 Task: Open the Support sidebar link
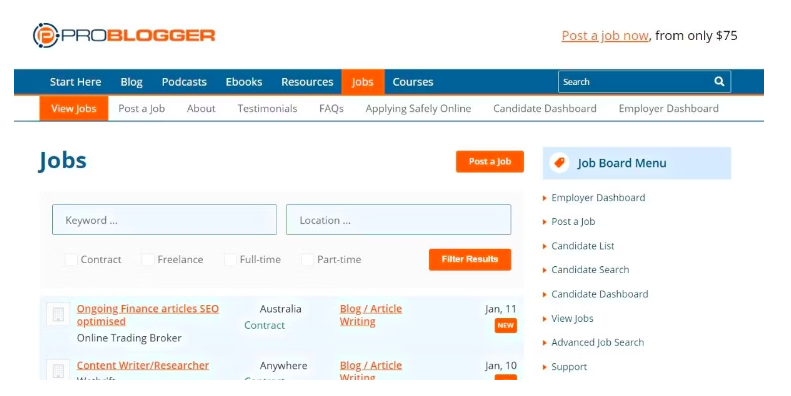click(569, 367)
